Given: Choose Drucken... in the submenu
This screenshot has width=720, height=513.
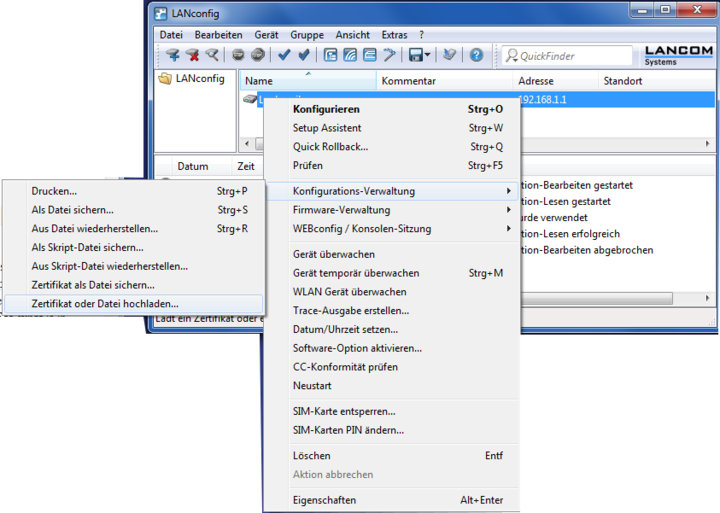Looking at the screenshot, I should [x=134, y=191].
